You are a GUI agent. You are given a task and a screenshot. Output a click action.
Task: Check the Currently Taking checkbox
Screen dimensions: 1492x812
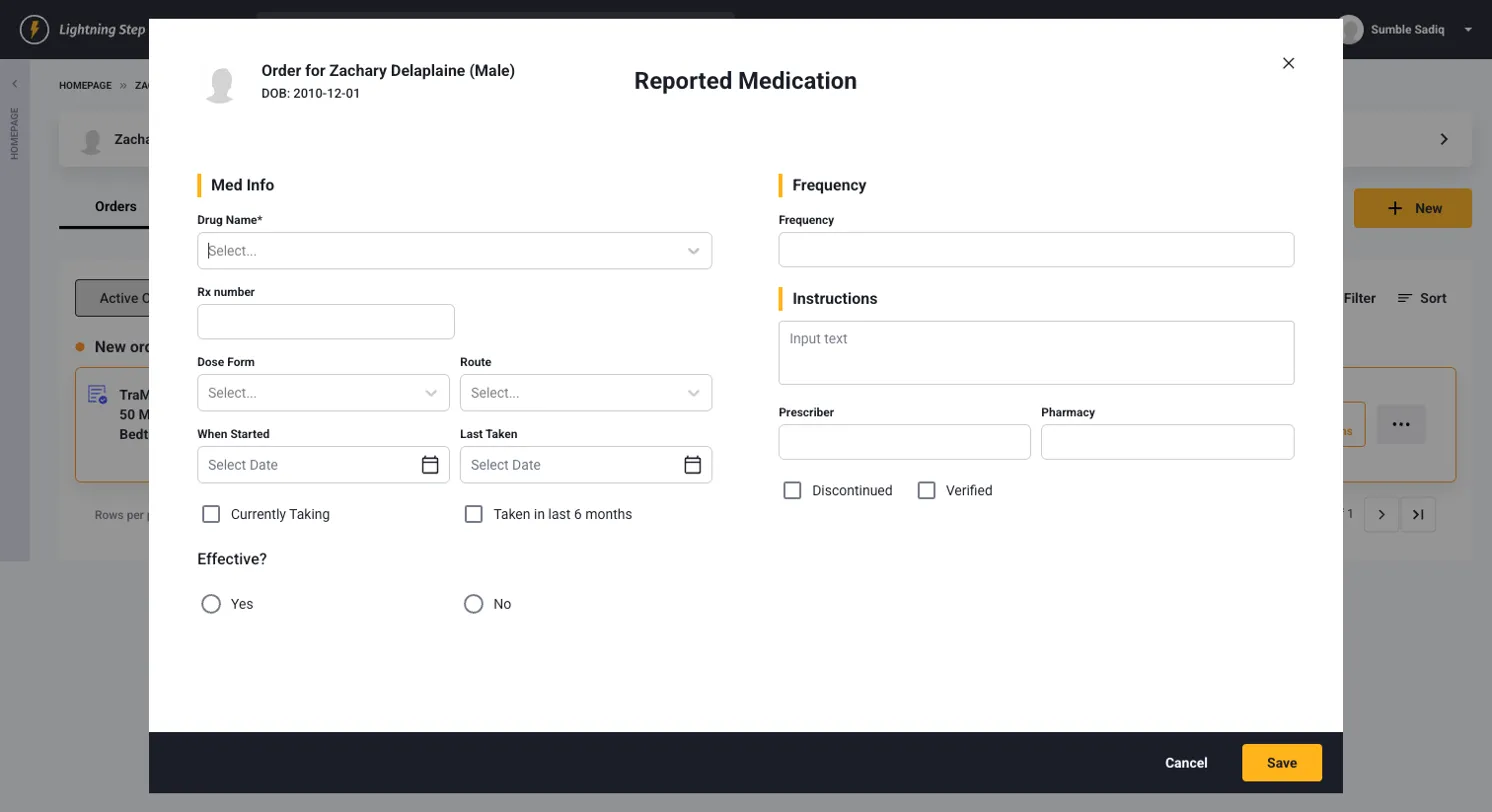(211, 514)
